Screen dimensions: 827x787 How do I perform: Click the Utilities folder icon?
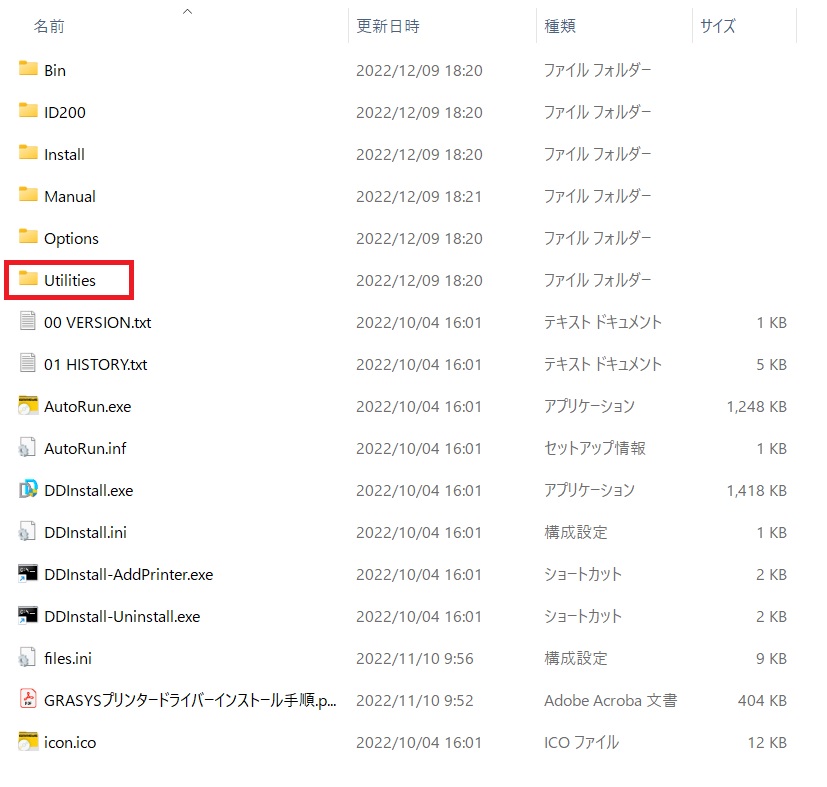28,279
